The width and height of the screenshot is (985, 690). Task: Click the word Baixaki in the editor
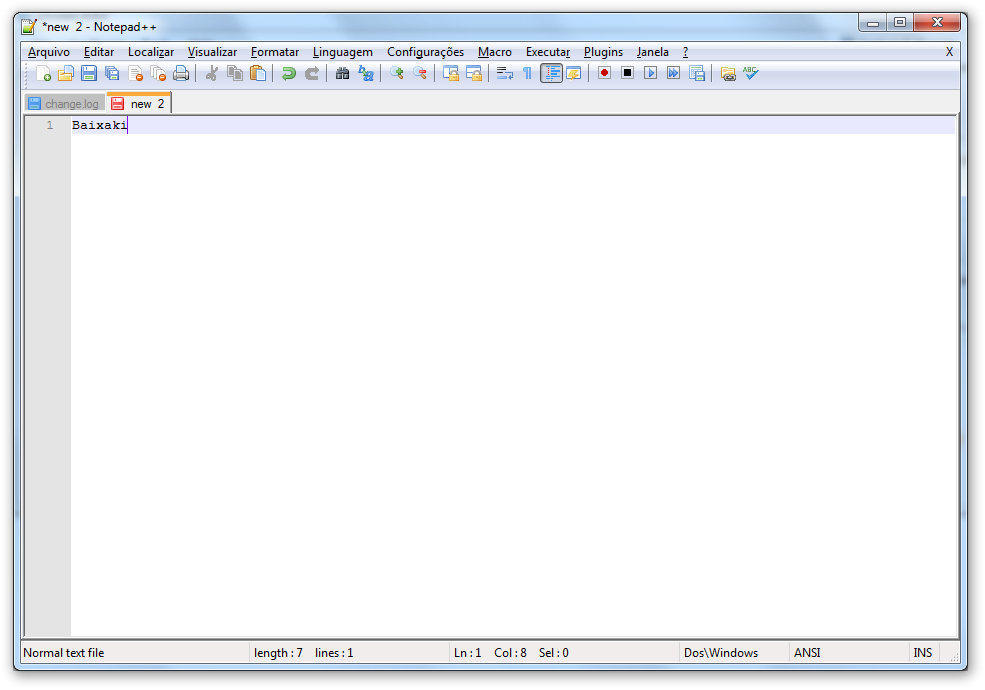(99, 125)
